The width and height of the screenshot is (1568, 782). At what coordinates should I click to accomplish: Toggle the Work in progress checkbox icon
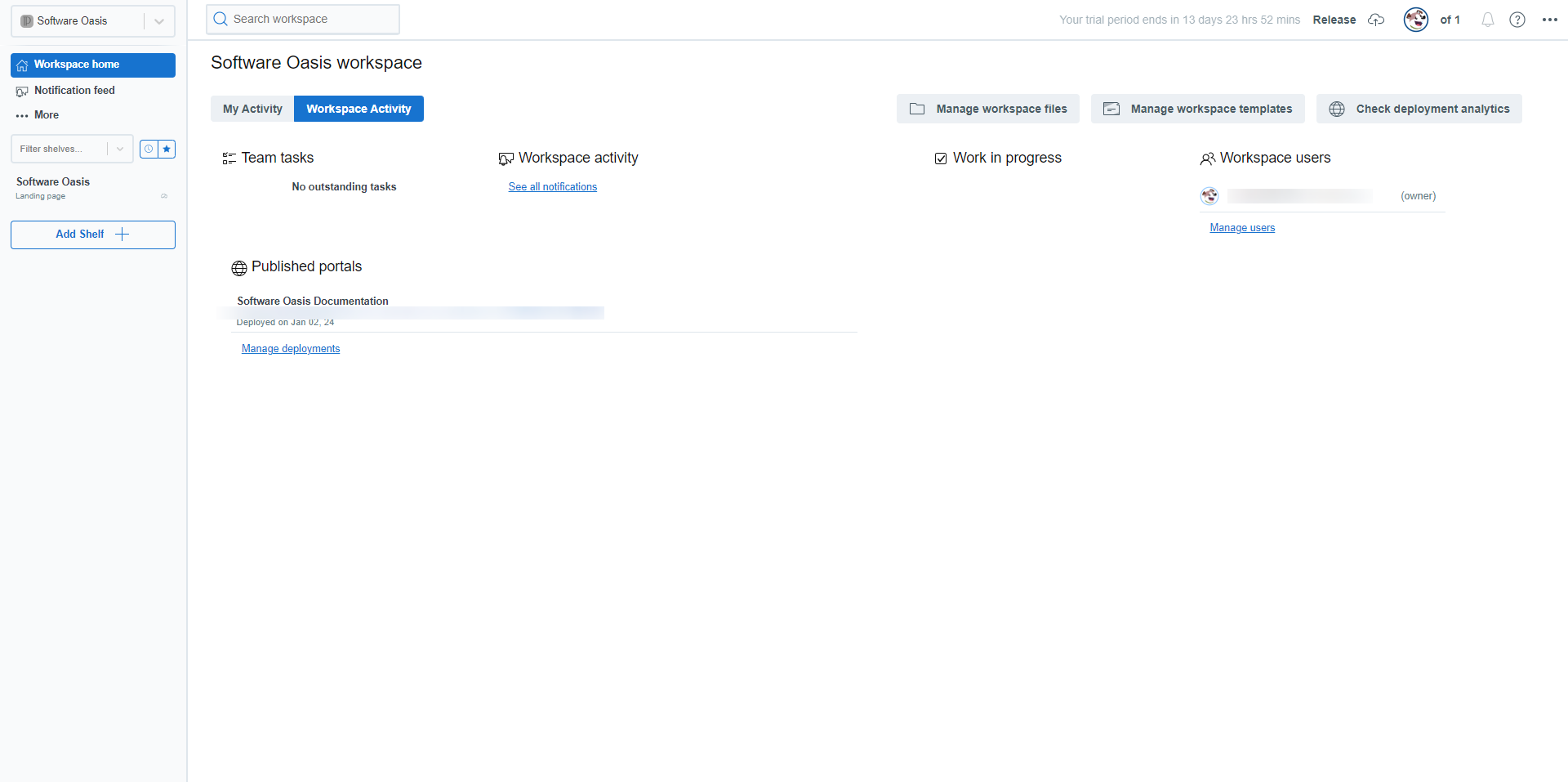[941, 158]
